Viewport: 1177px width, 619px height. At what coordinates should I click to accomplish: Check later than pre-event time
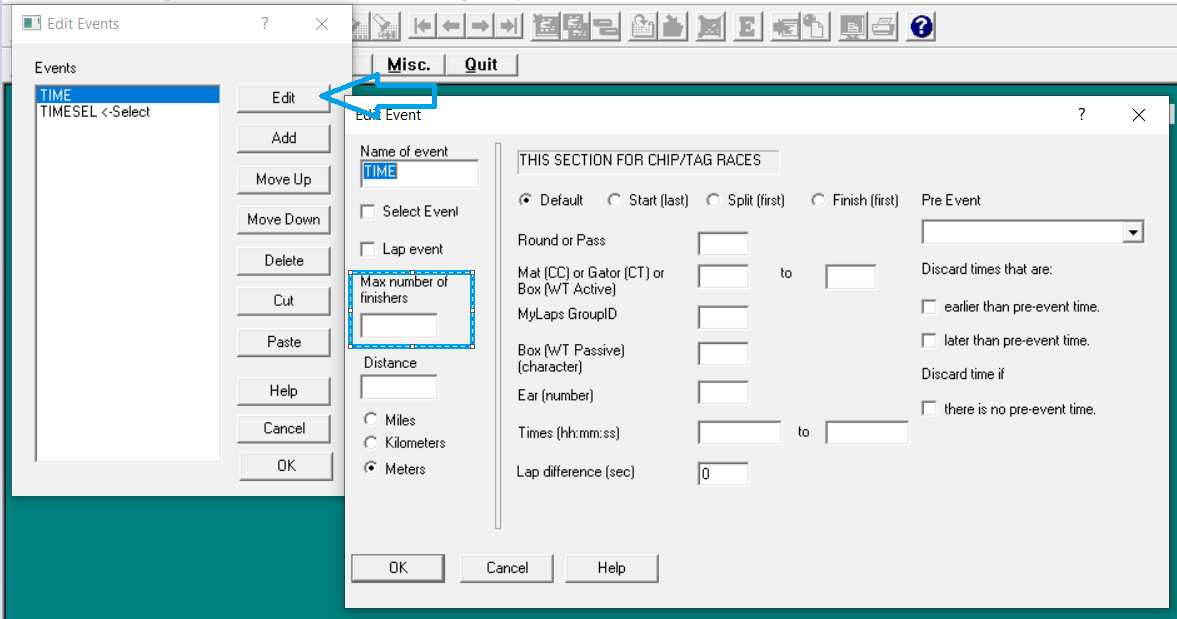point(929,341)
